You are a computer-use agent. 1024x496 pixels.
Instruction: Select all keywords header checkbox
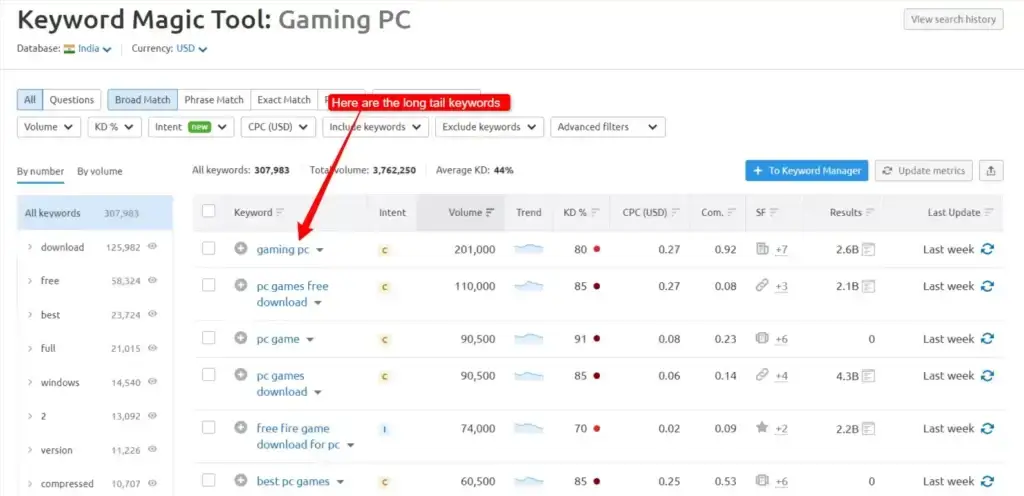[208, 211]
